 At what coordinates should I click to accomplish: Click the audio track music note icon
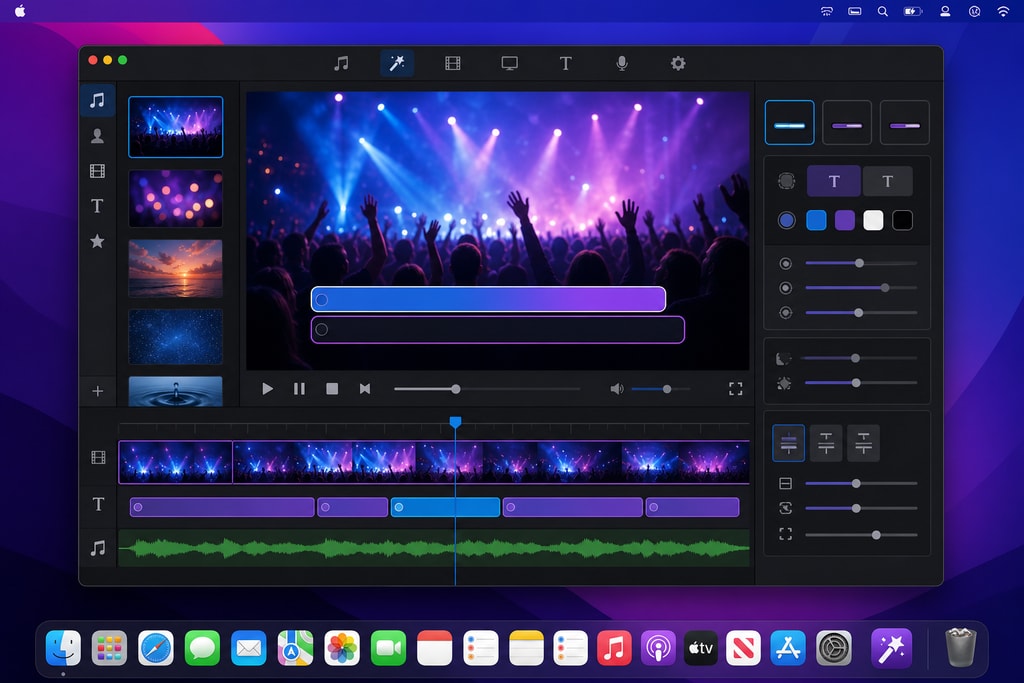coord(98,548)
